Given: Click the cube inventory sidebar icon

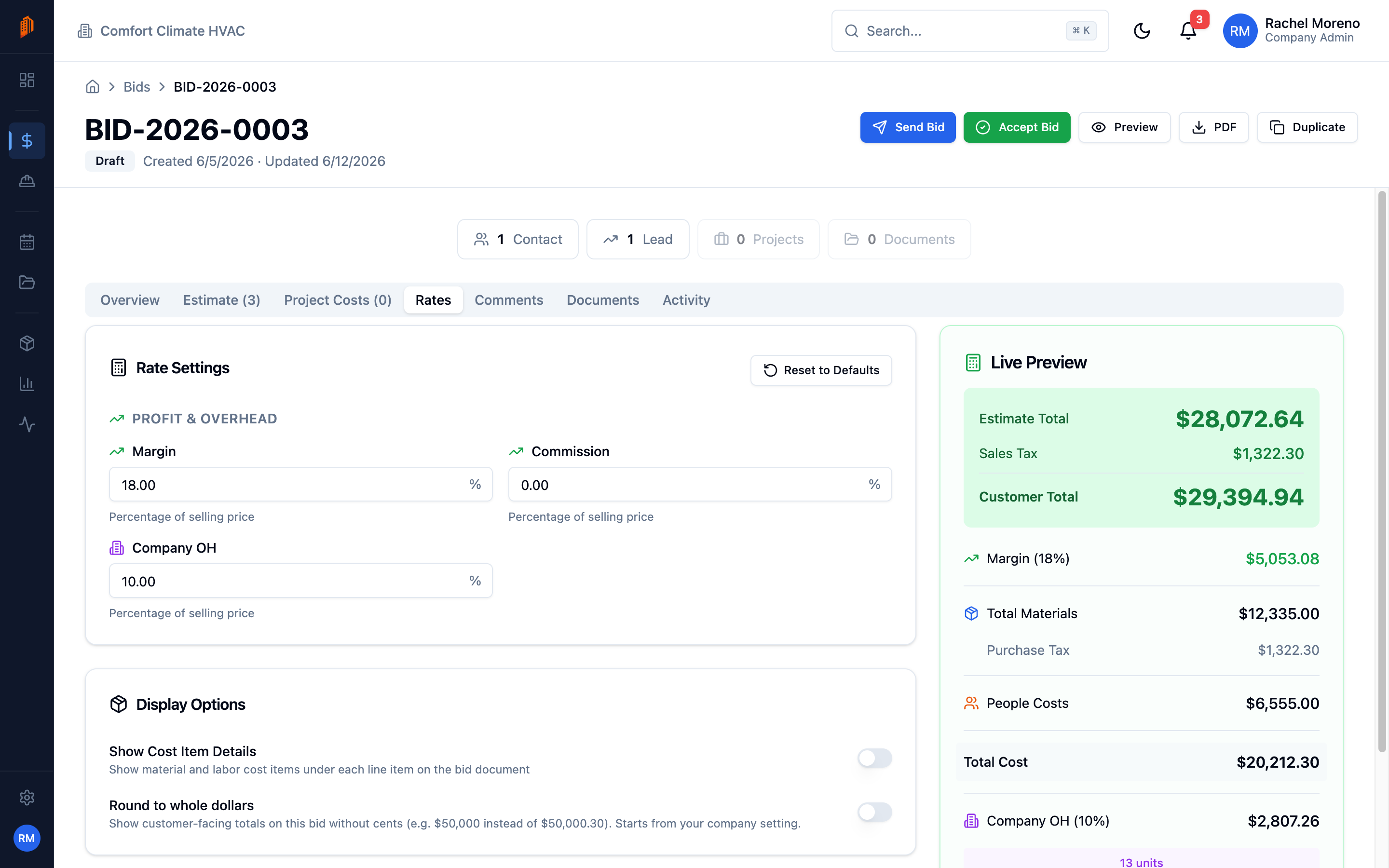Looking at the screenshot, I should 27,343.
